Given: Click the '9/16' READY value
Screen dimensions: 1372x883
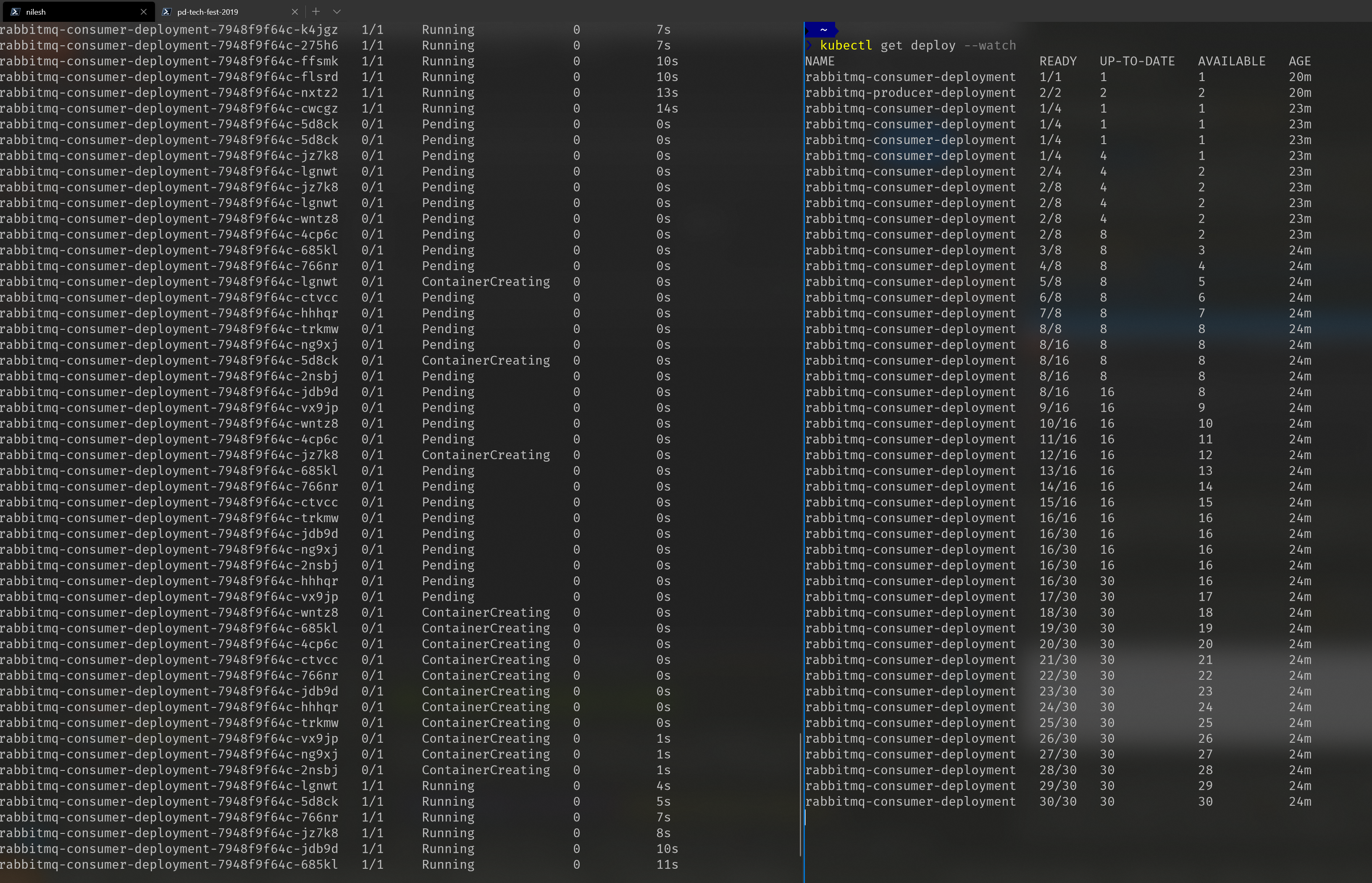Looking at the screenshot, I should coord(1054,407).
